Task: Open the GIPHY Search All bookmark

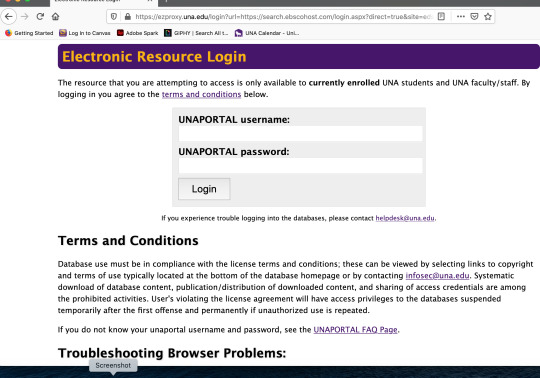Action: 196,33
